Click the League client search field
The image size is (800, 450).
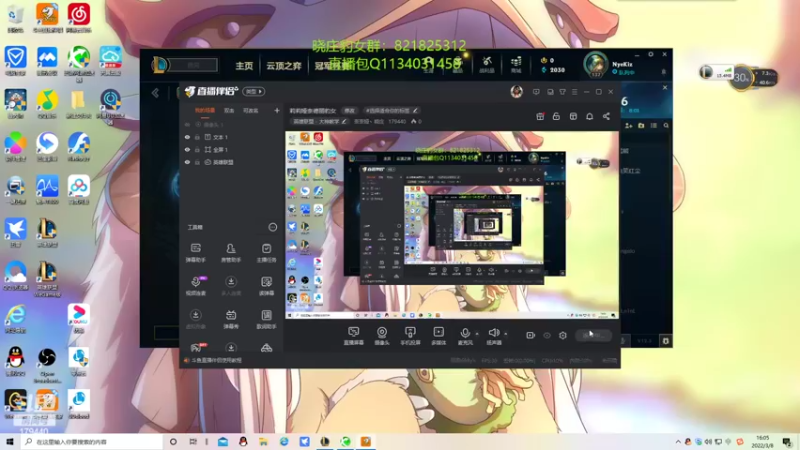[x=194, y=65]
